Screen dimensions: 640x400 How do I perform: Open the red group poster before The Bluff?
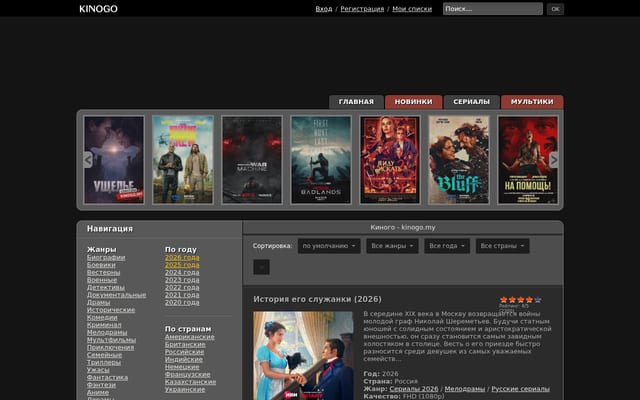pos(390,160)
